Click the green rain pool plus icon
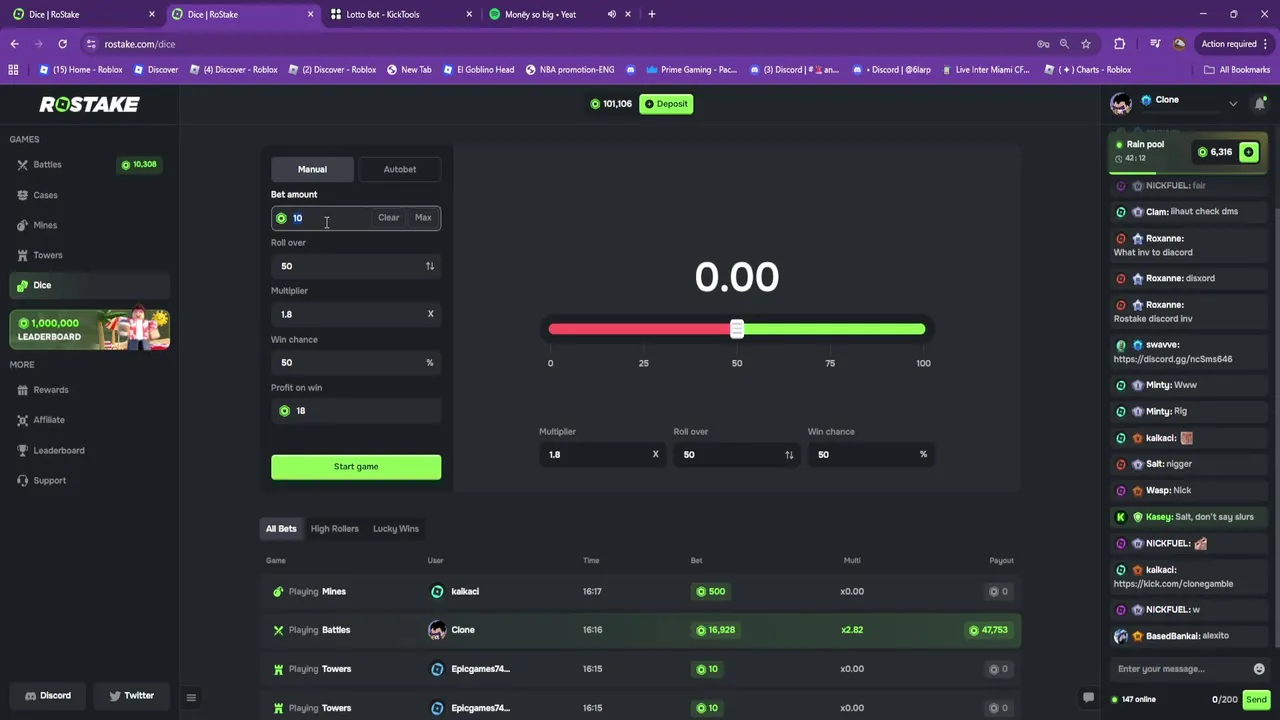The height and width of the screenshot is (720, 1280). (x=1248, y=152)
